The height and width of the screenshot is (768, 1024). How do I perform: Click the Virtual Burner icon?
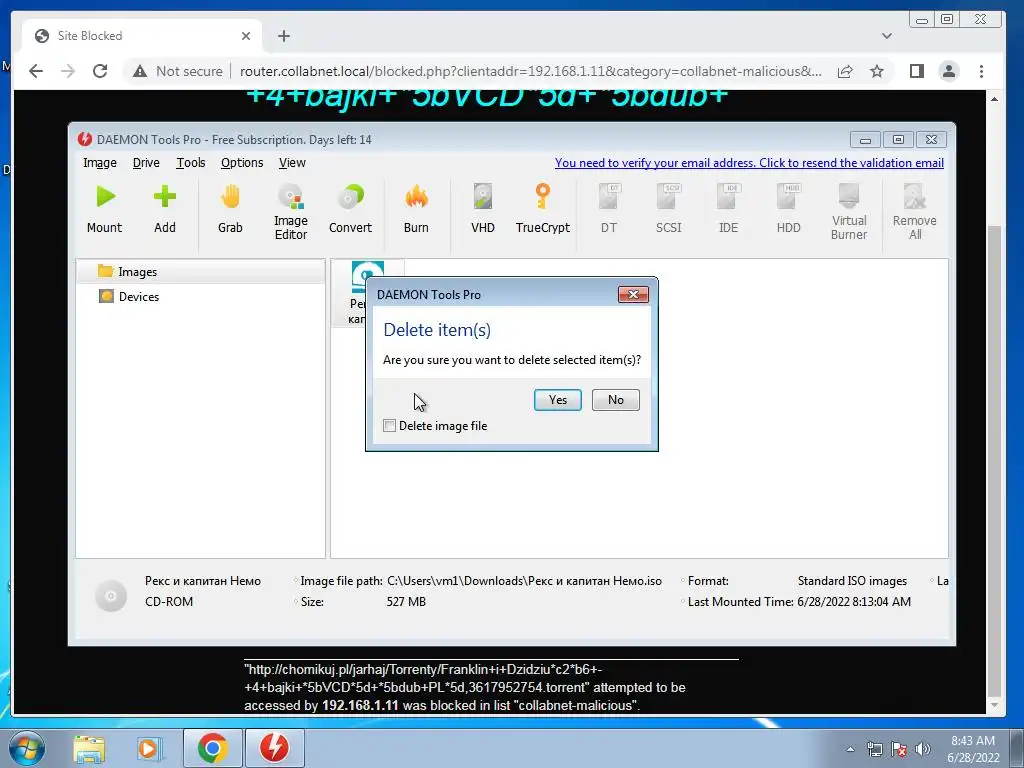pos(848,212)
